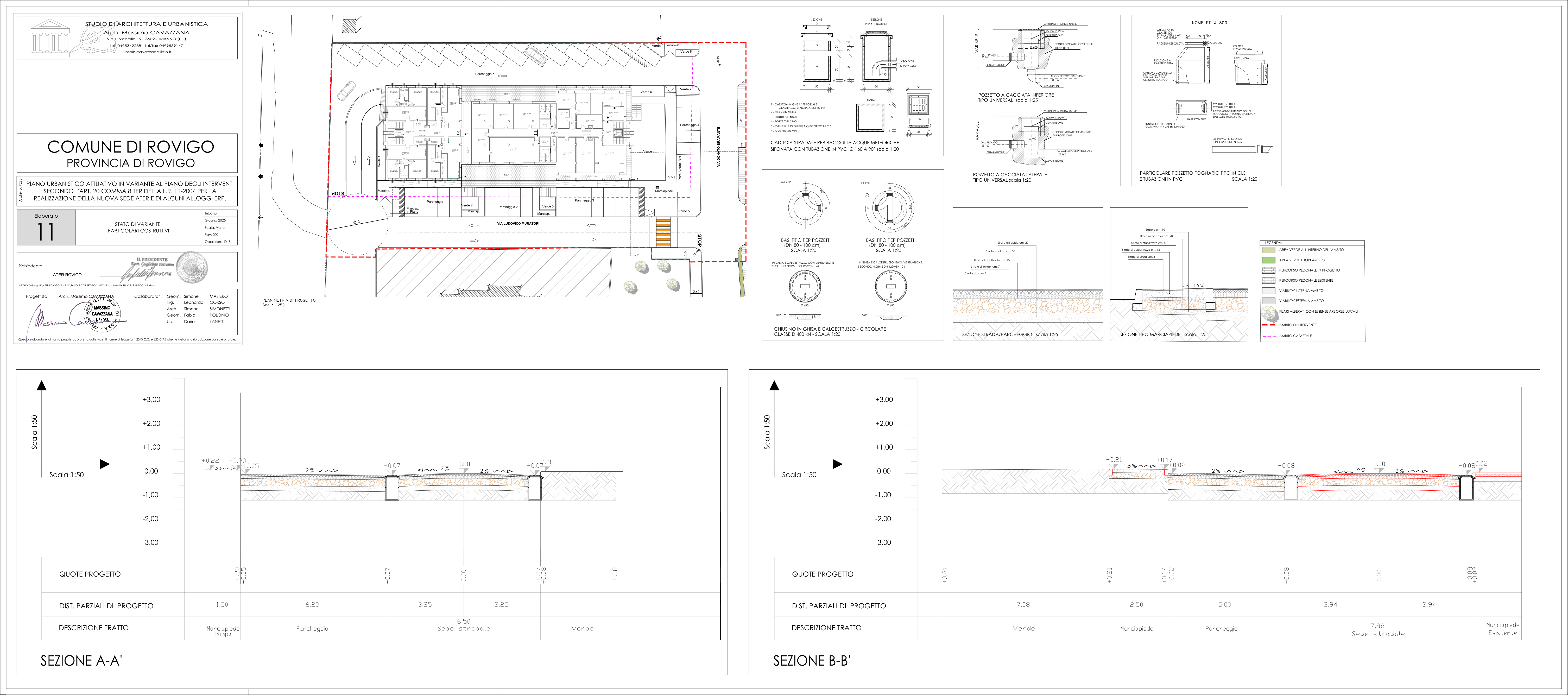Click the 'LEGENDA:' heading
This screenshot has width=1568, height=695.
pos(1273,243)
